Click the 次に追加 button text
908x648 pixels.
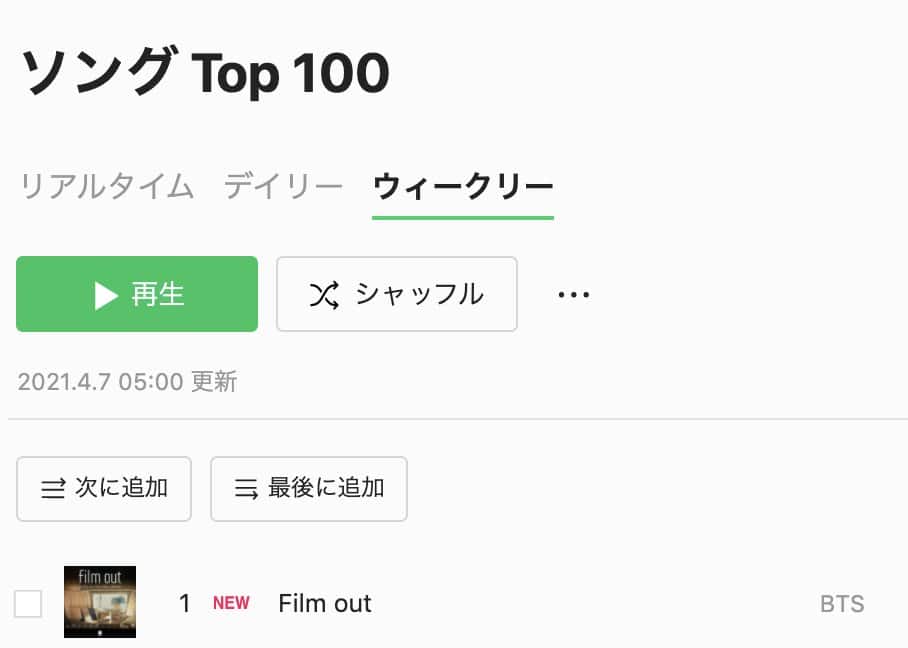click(x=121, y=488)
